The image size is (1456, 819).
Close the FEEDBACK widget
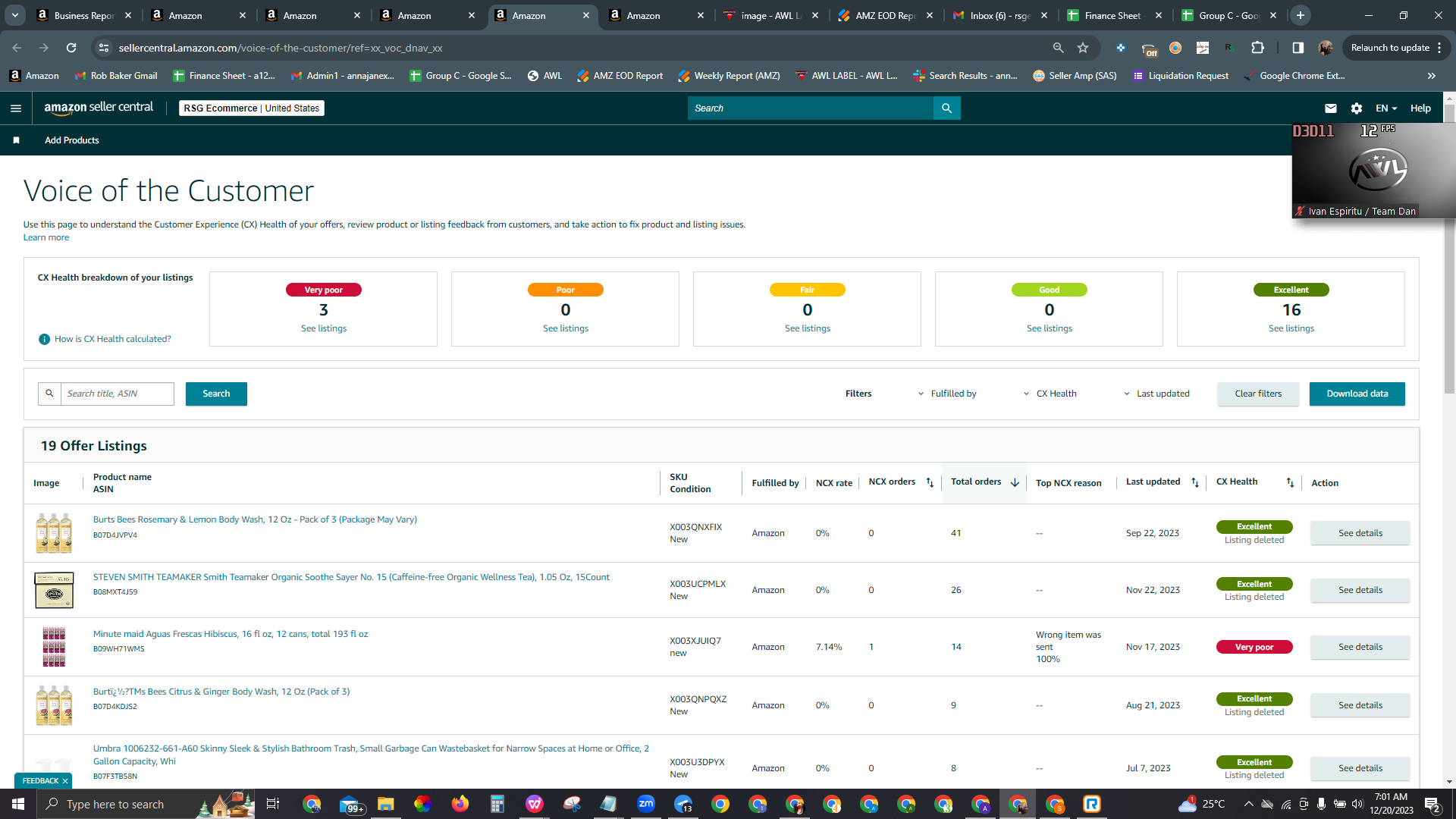(x=65, y=781)
